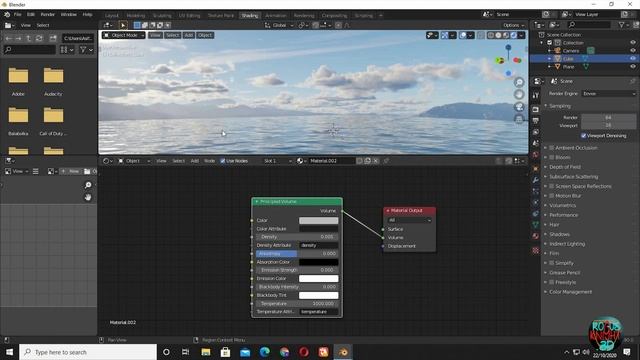Click the Windows search box
The height and width of the screenshot is (360, 640).
pos(88,352)
